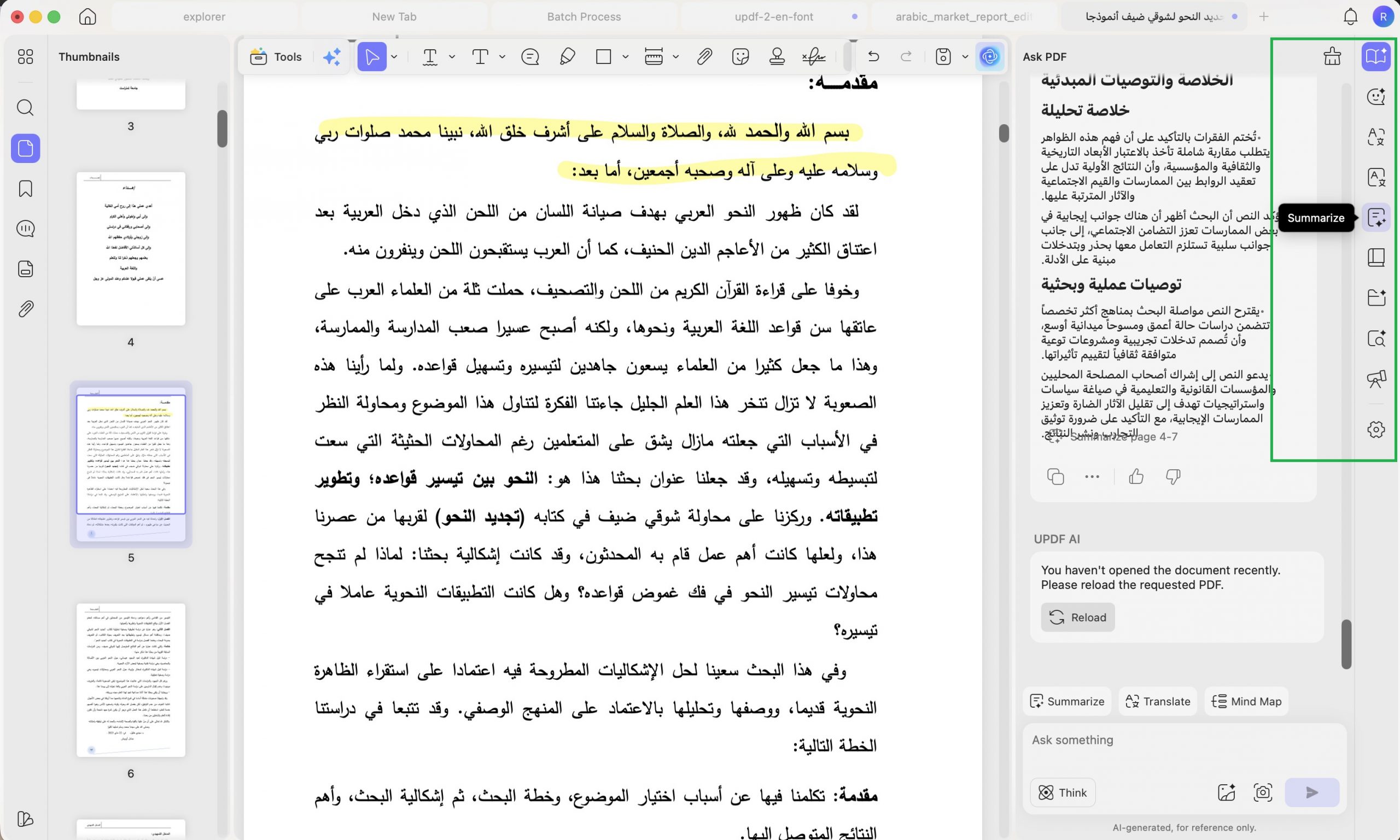Click the AI sparkle icon next to Tools
The image size is (1400, 840).
tap(332, 57)
